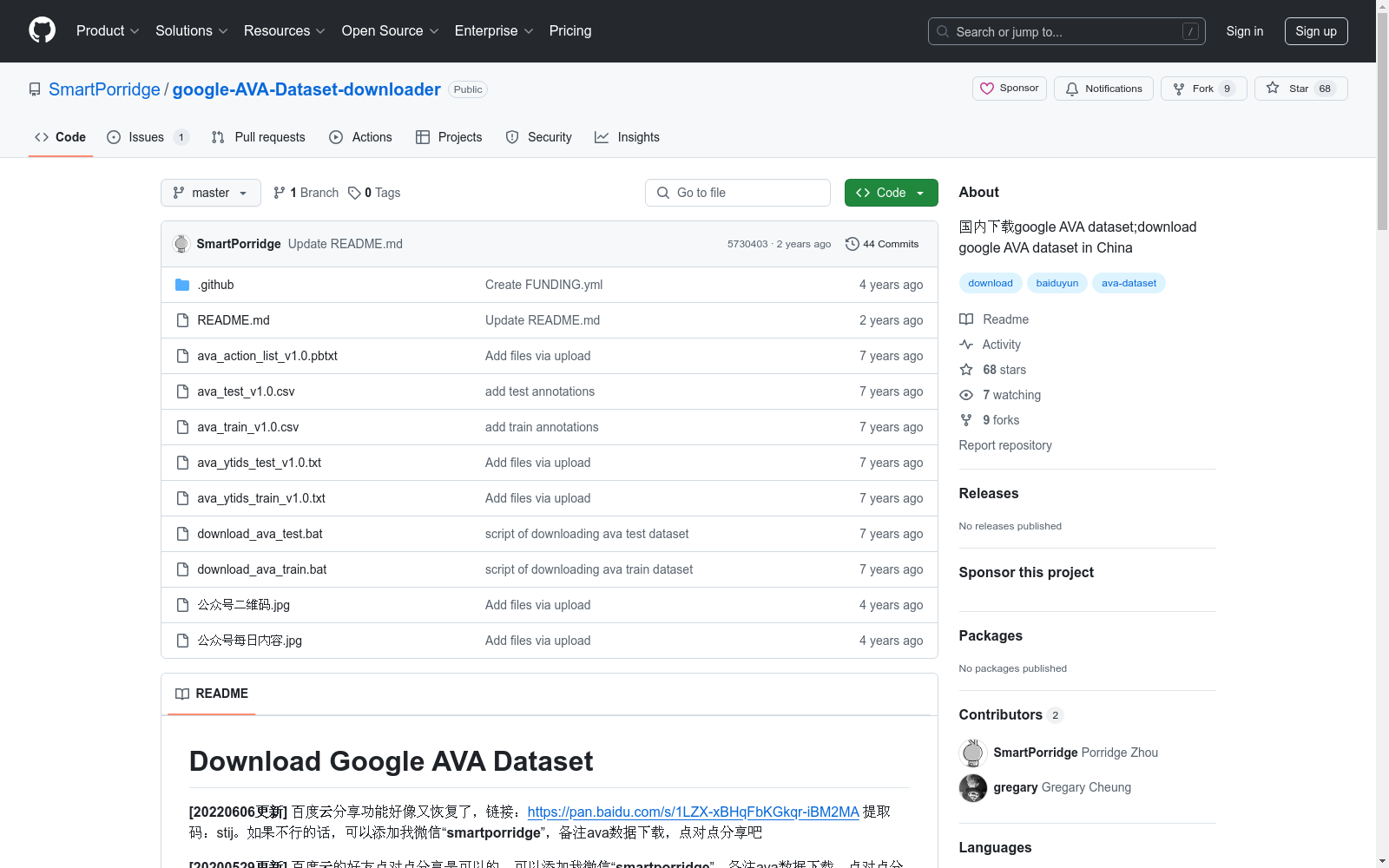Open the SmartPorridge owner link
The width and height of the screenshot is (1389, 868).
tap(104, 89)
